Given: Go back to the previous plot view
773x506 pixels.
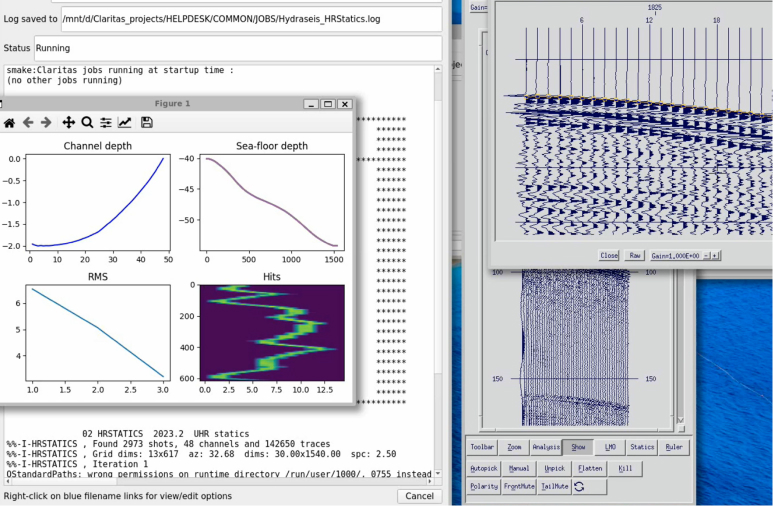Looking at the screenshot, I should click(28, 123).
